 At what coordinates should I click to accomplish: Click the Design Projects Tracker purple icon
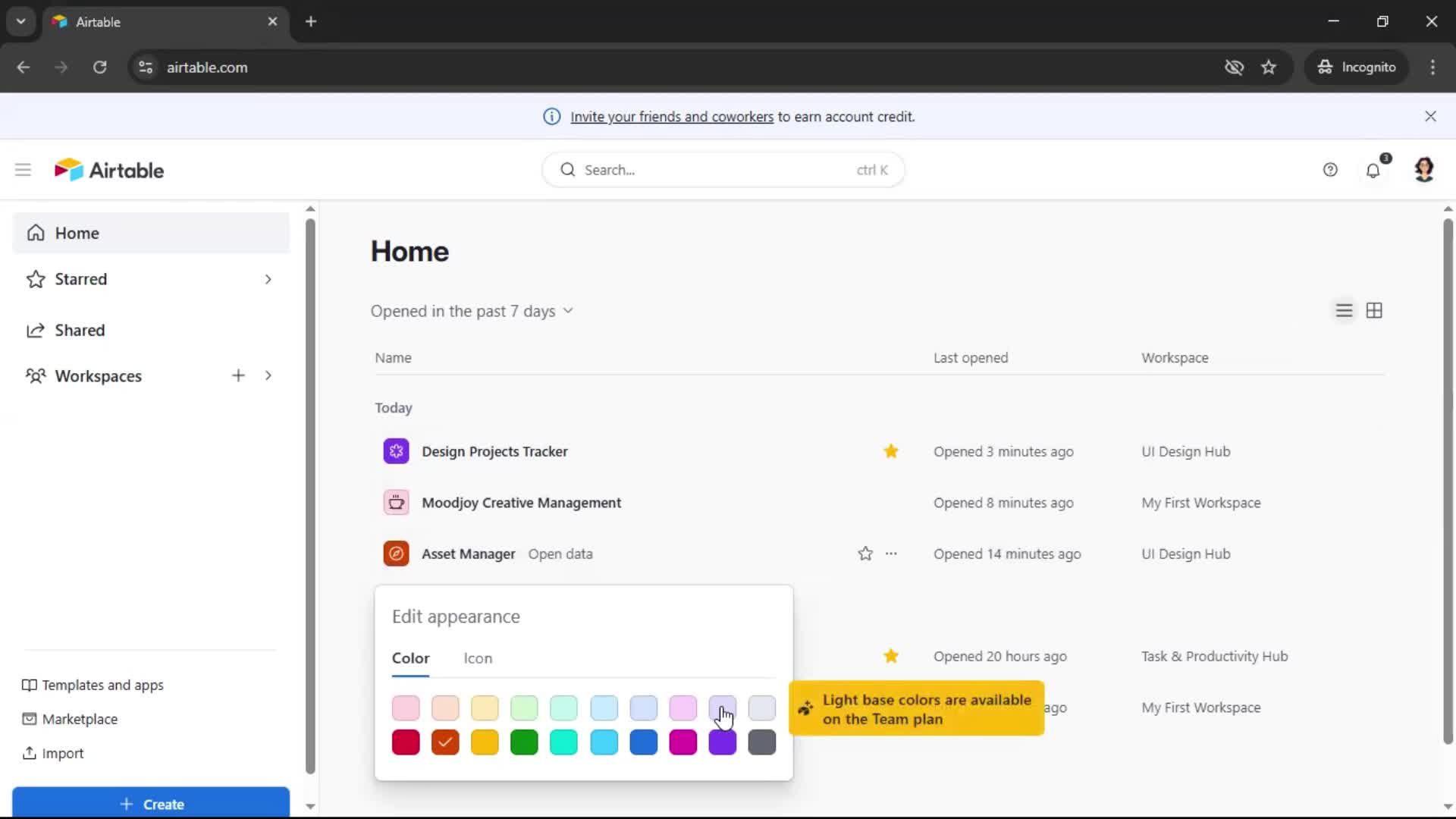(396, 451)
